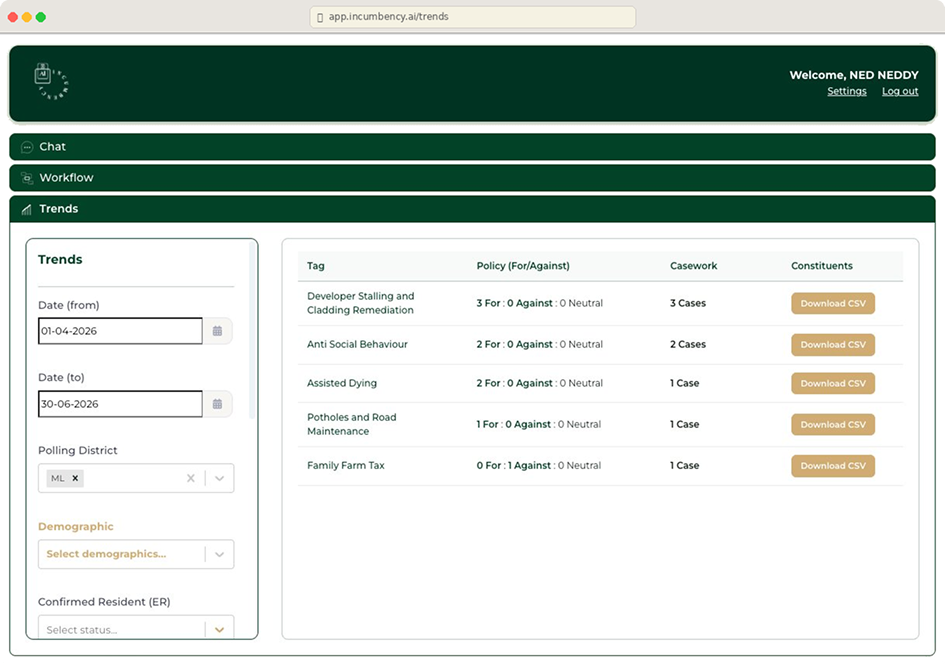Click the Tag column header
945x665 pixels.
[316, 266]
